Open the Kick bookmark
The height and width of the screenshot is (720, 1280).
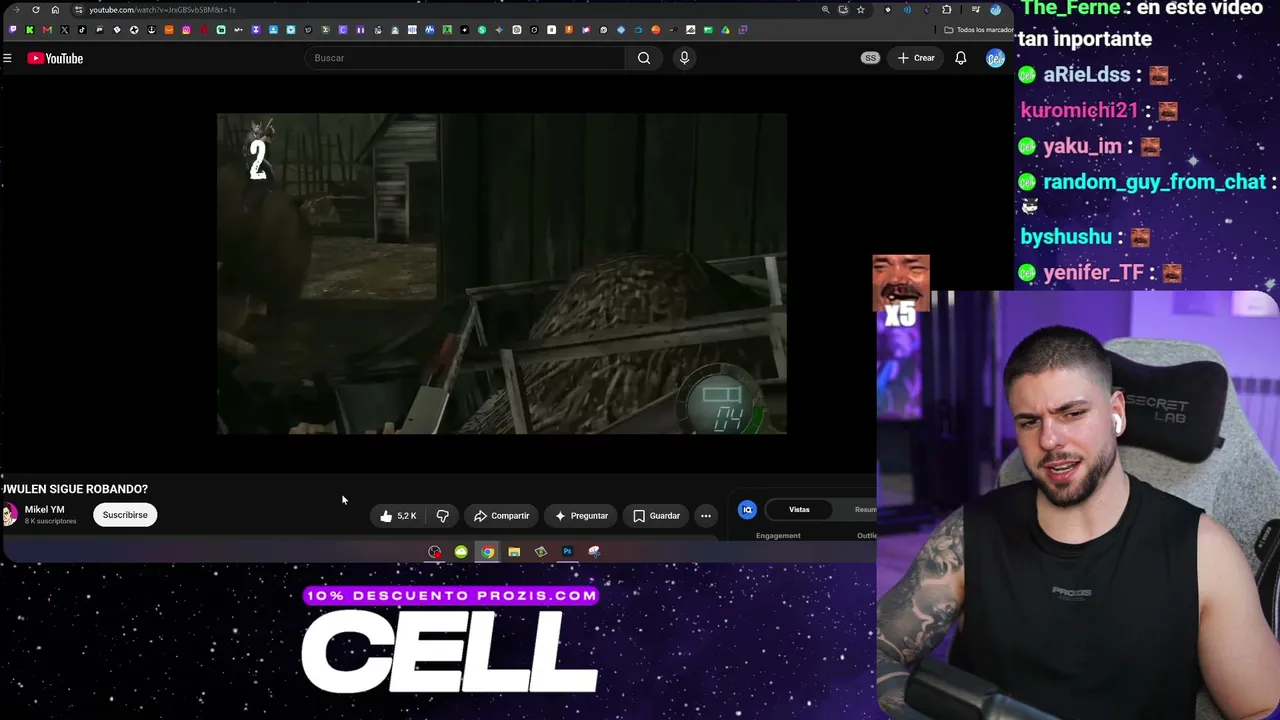click(29, 30)
